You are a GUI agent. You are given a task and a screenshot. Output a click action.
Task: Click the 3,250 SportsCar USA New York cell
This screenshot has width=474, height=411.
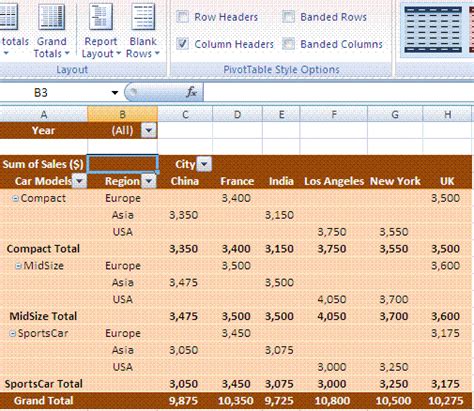(x=395, y=367)
